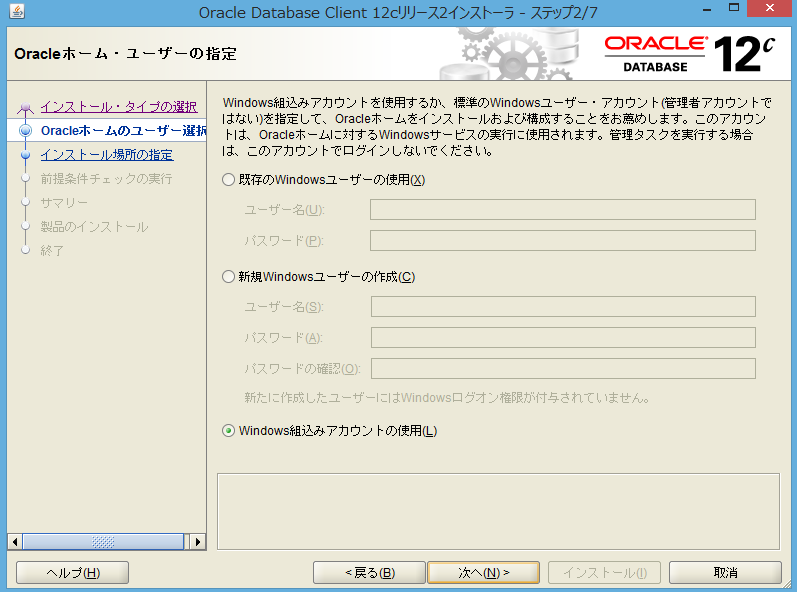797x592 pixels.
Task: Click the ユーザー名(S) input field
Action: [x=563, y=306]
